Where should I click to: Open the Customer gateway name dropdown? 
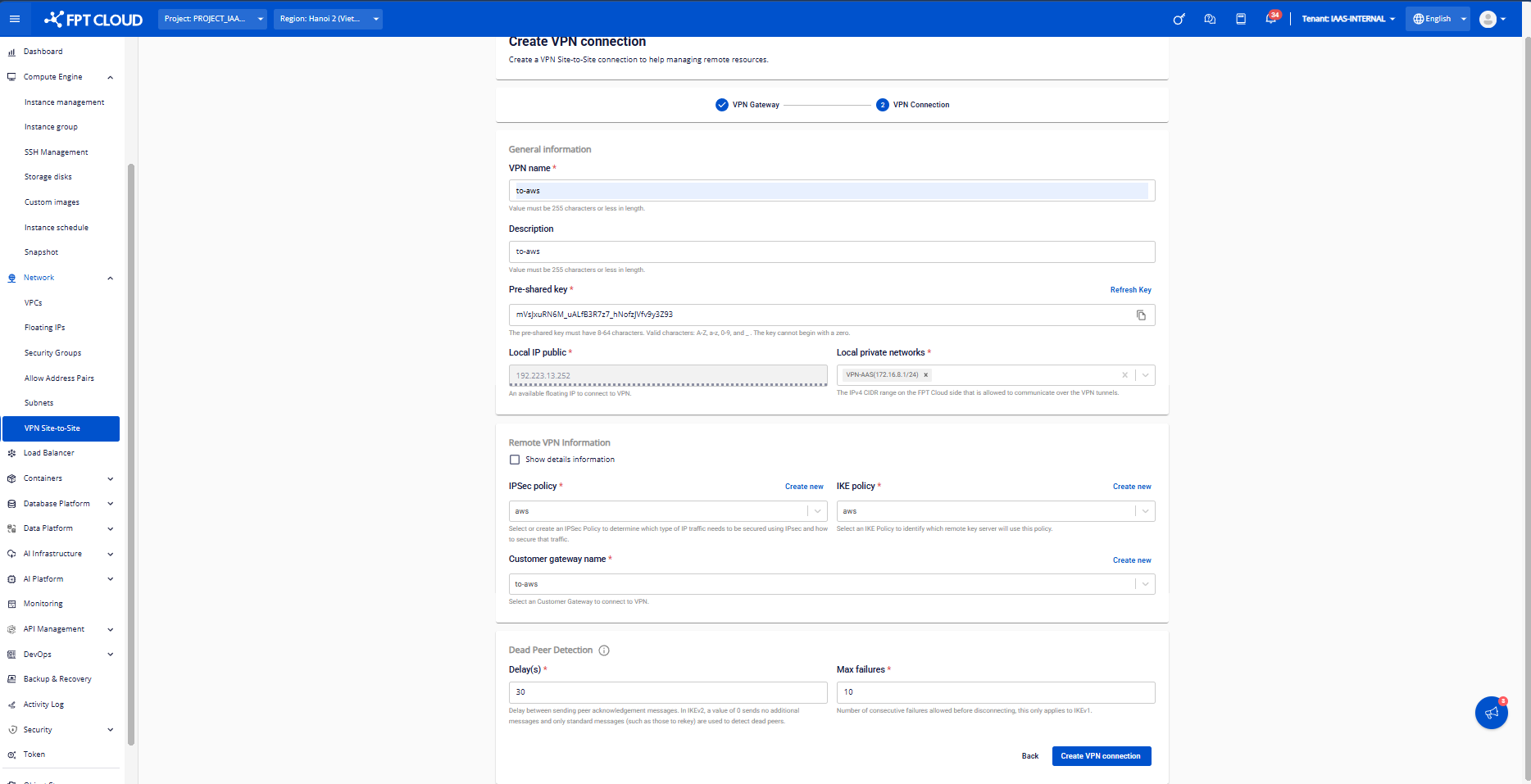(832, 584)
